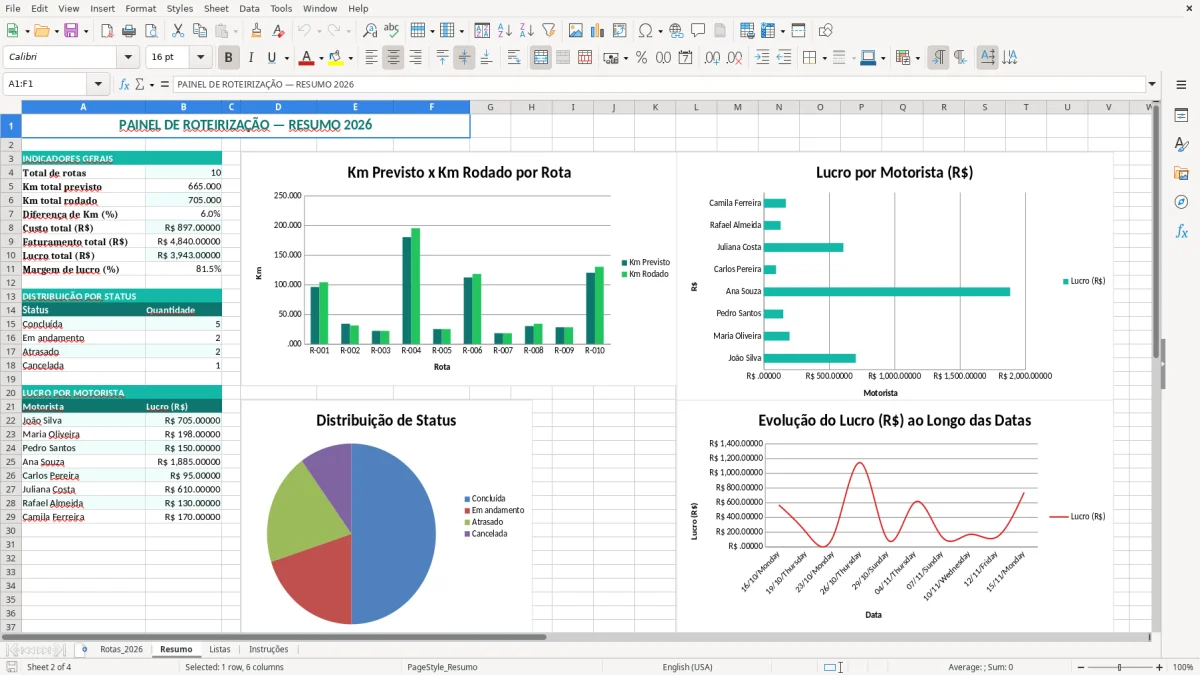
Task: Click Insert Comment icon
Action: [x=698, y=31]
